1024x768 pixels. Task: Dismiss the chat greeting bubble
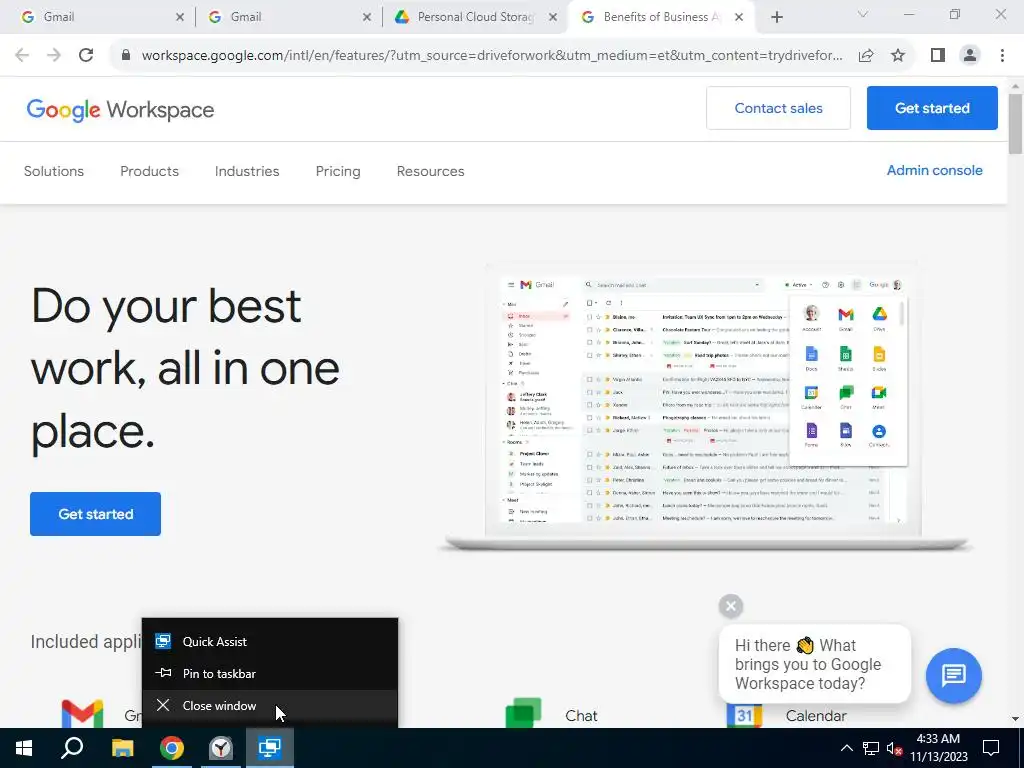click(x=731, y=607)
